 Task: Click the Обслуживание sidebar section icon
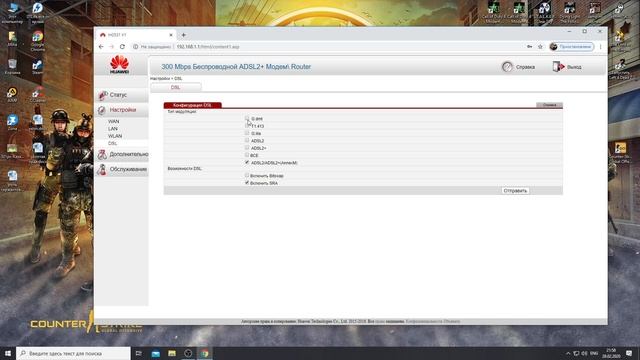pos(102,169)
